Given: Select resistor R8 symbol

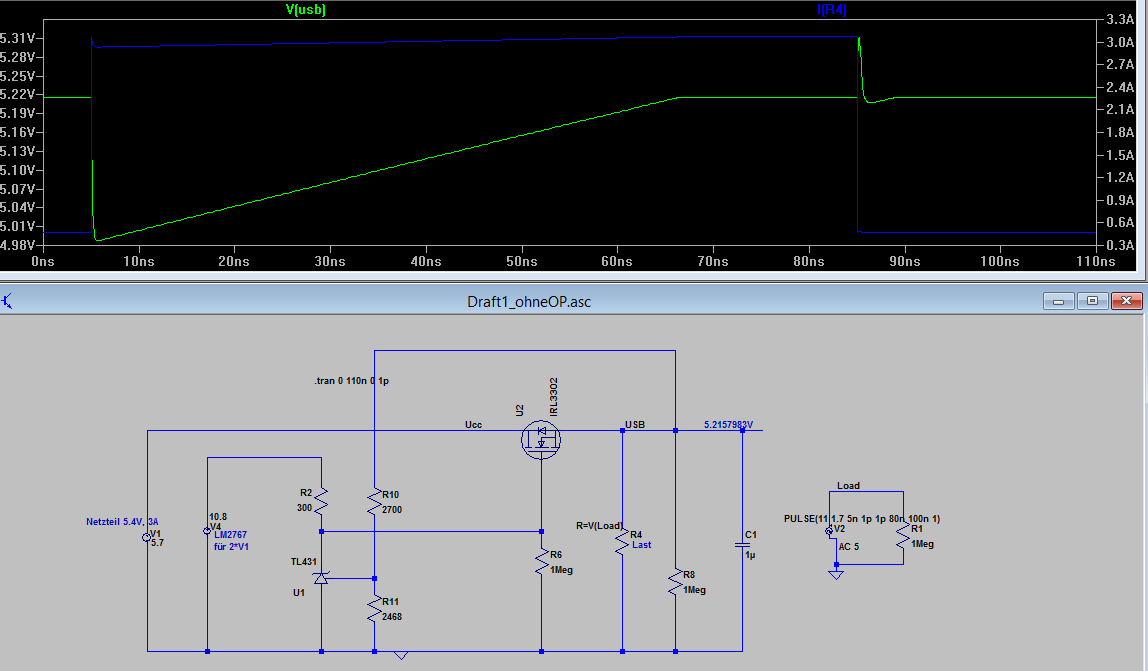Looking at the screenshot, I should point(675,582).
